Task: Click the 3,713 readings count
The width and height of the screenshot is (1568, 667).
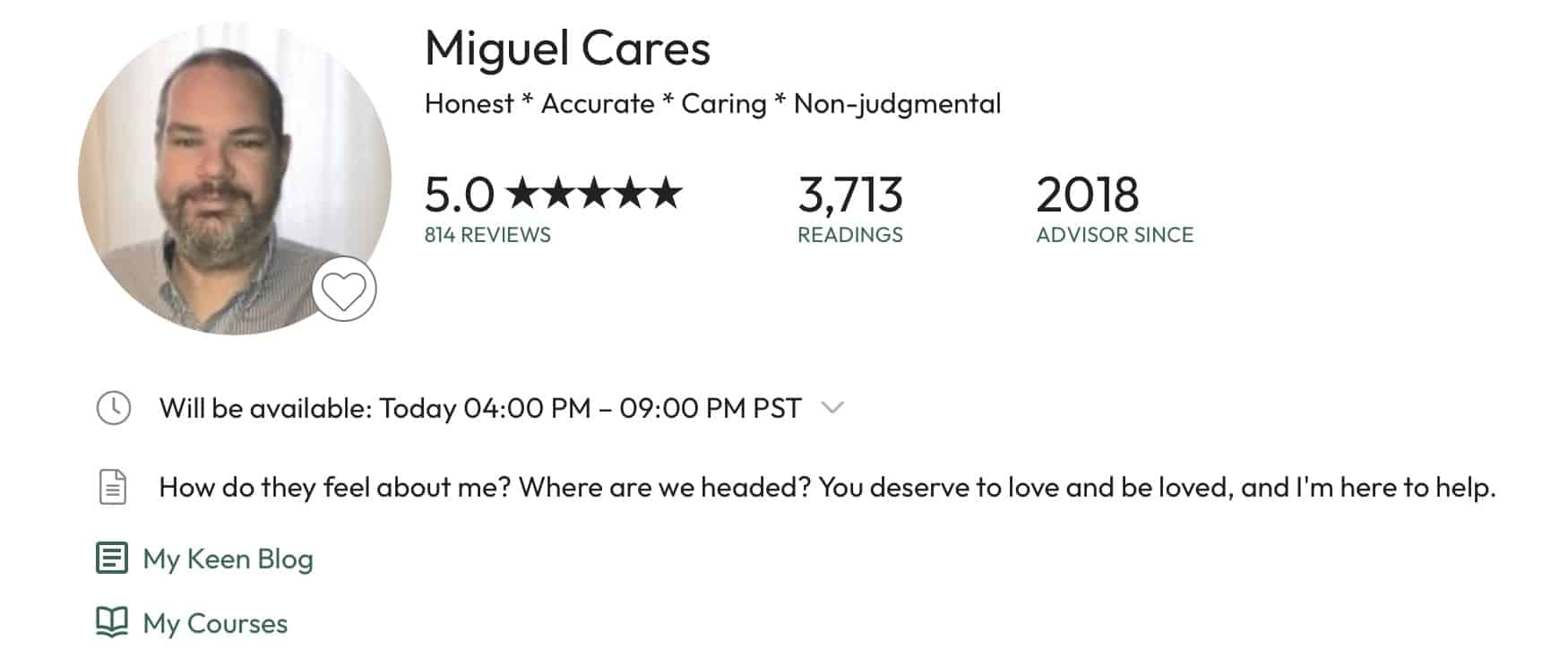Action: click(850, 195)
